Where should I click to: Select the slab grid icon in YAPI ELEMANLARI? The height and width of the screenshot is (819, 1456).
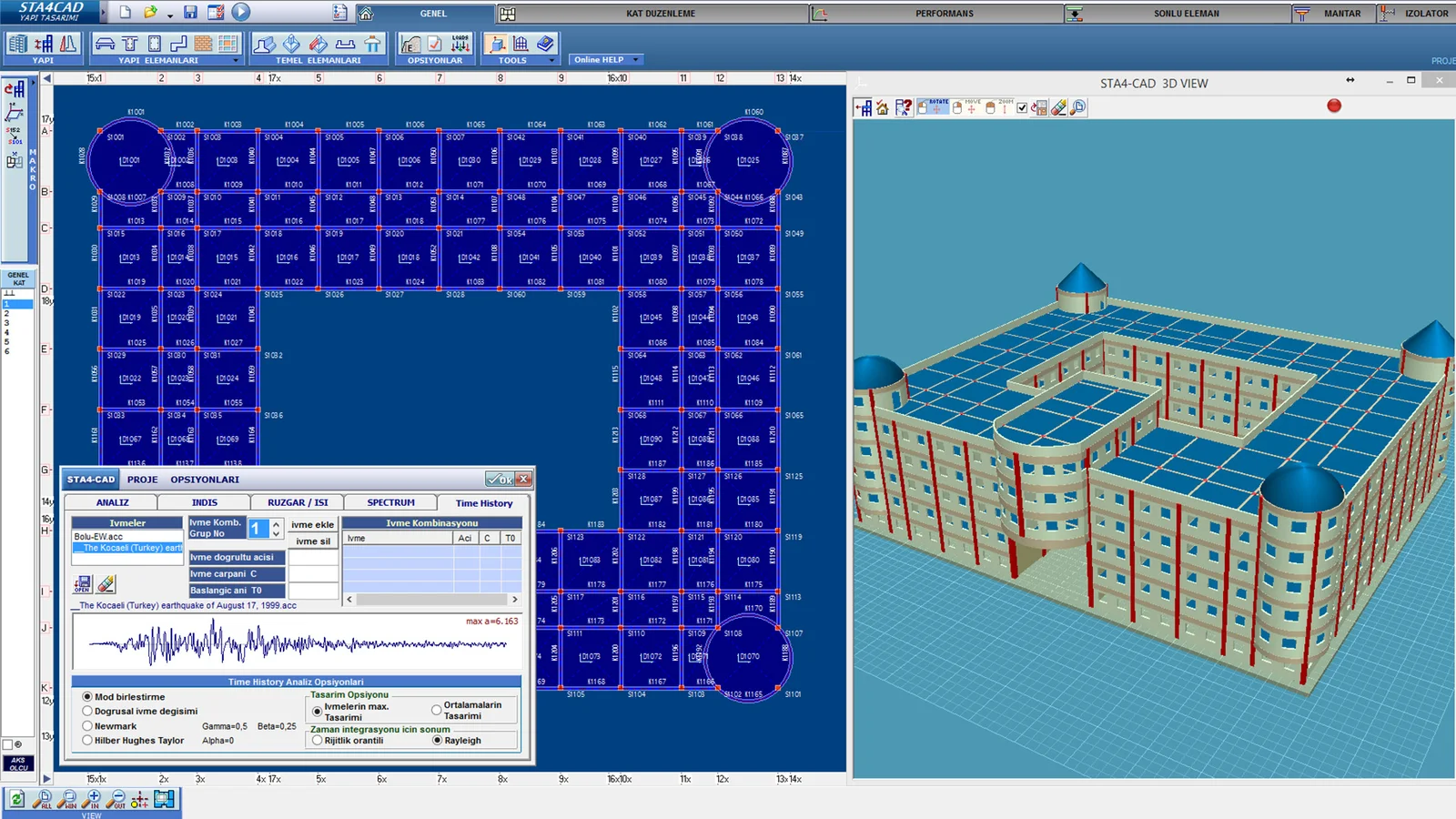pos(228,44)
